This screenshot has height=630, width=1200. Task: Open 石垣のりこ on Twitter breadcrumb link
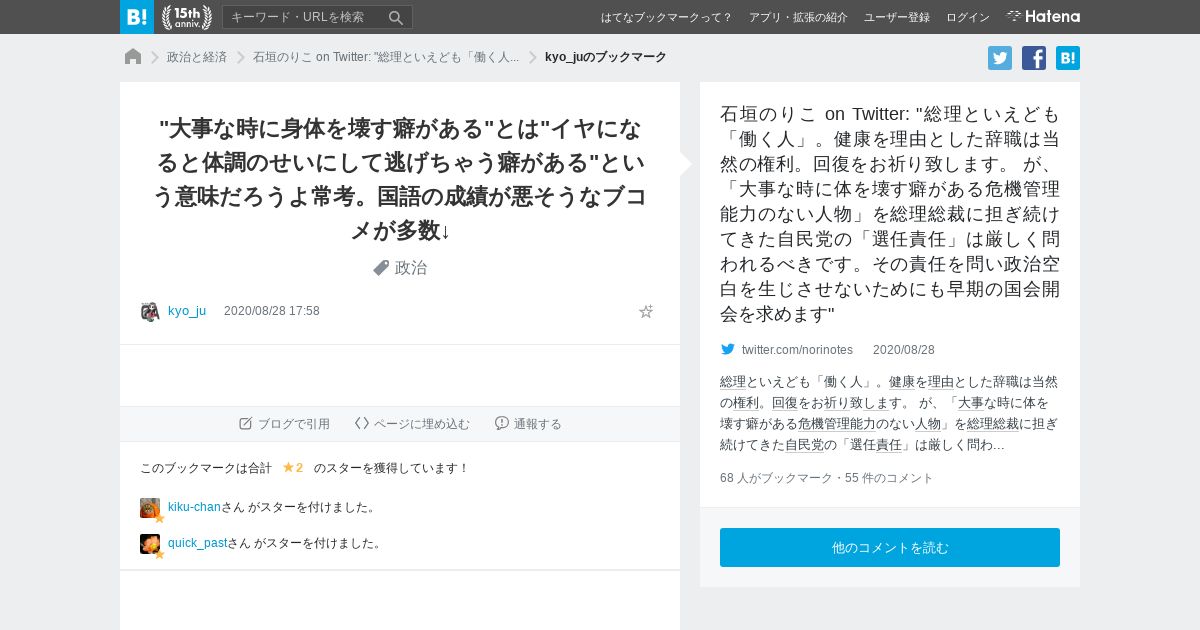point(386,57)
